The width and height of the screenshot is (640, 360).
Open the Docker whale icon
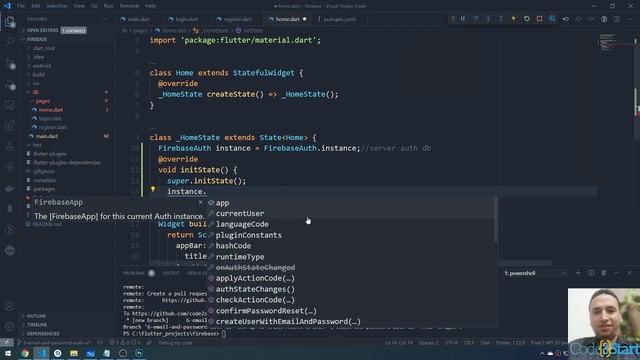10,188
